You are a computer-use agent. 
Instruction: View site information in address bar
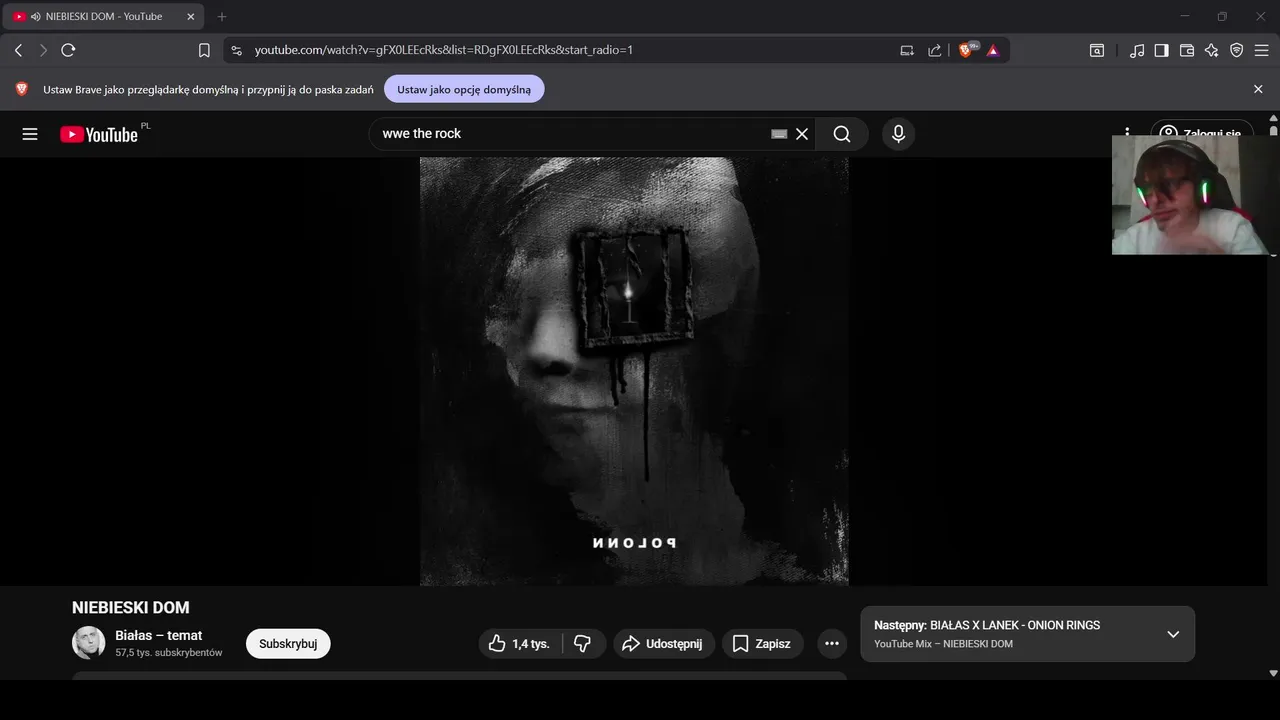236,50
